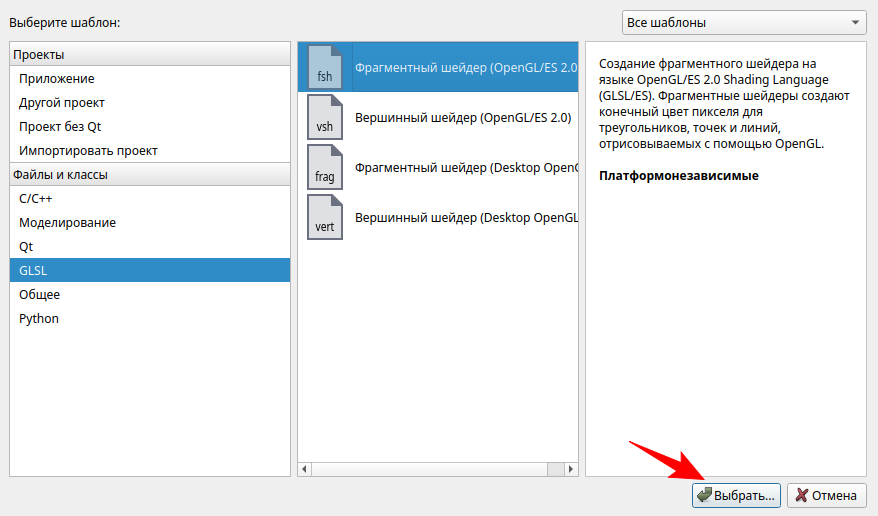Select the Python category
The height and width of the screenshot is (516, 878).
point(39,318)
